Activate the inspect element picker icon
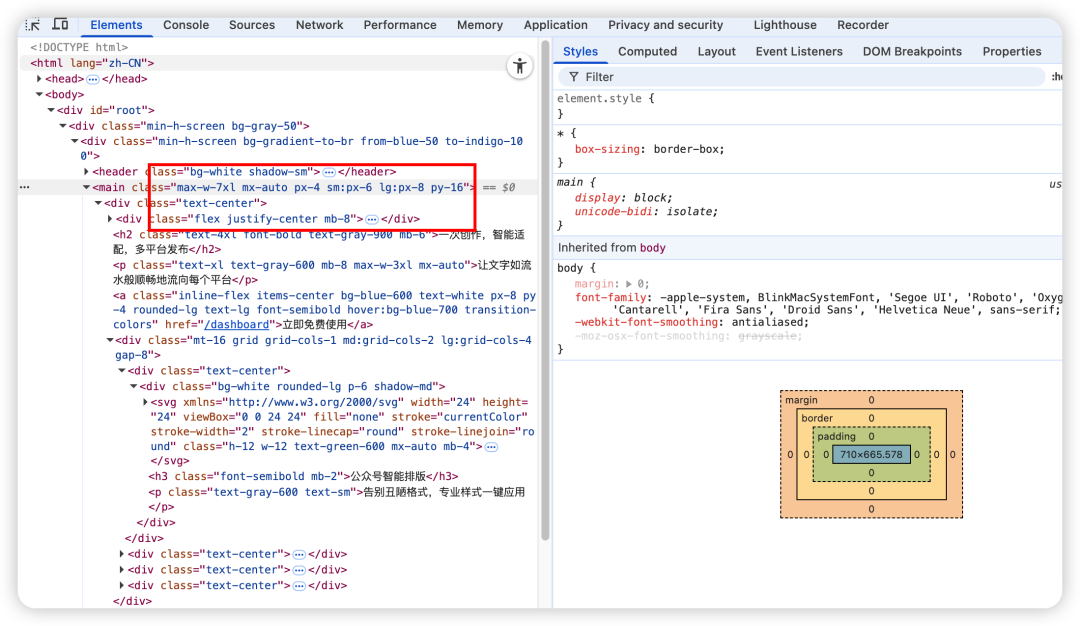Screen dimensions: 1080x626 (x=32, y=25)
